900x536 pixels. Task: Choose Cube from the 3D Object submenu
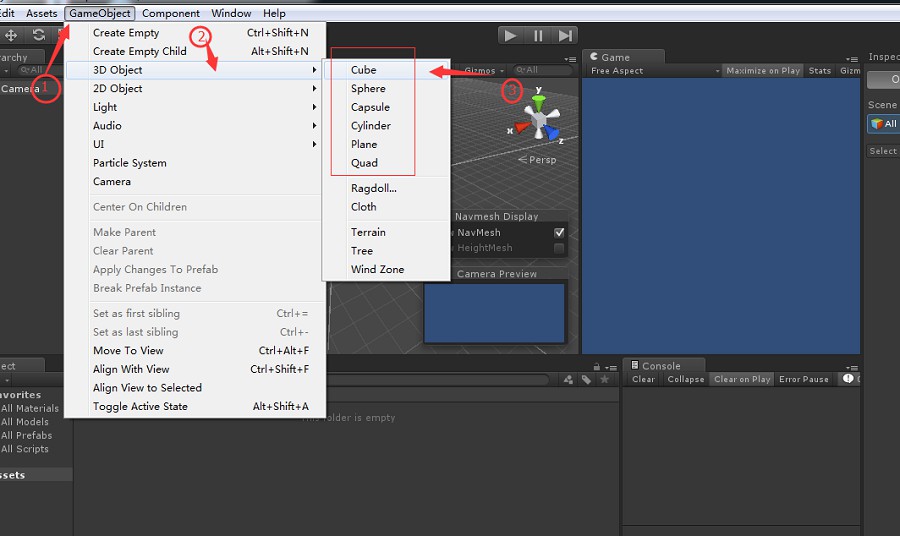pyautogui.click(x=386, y=70)
